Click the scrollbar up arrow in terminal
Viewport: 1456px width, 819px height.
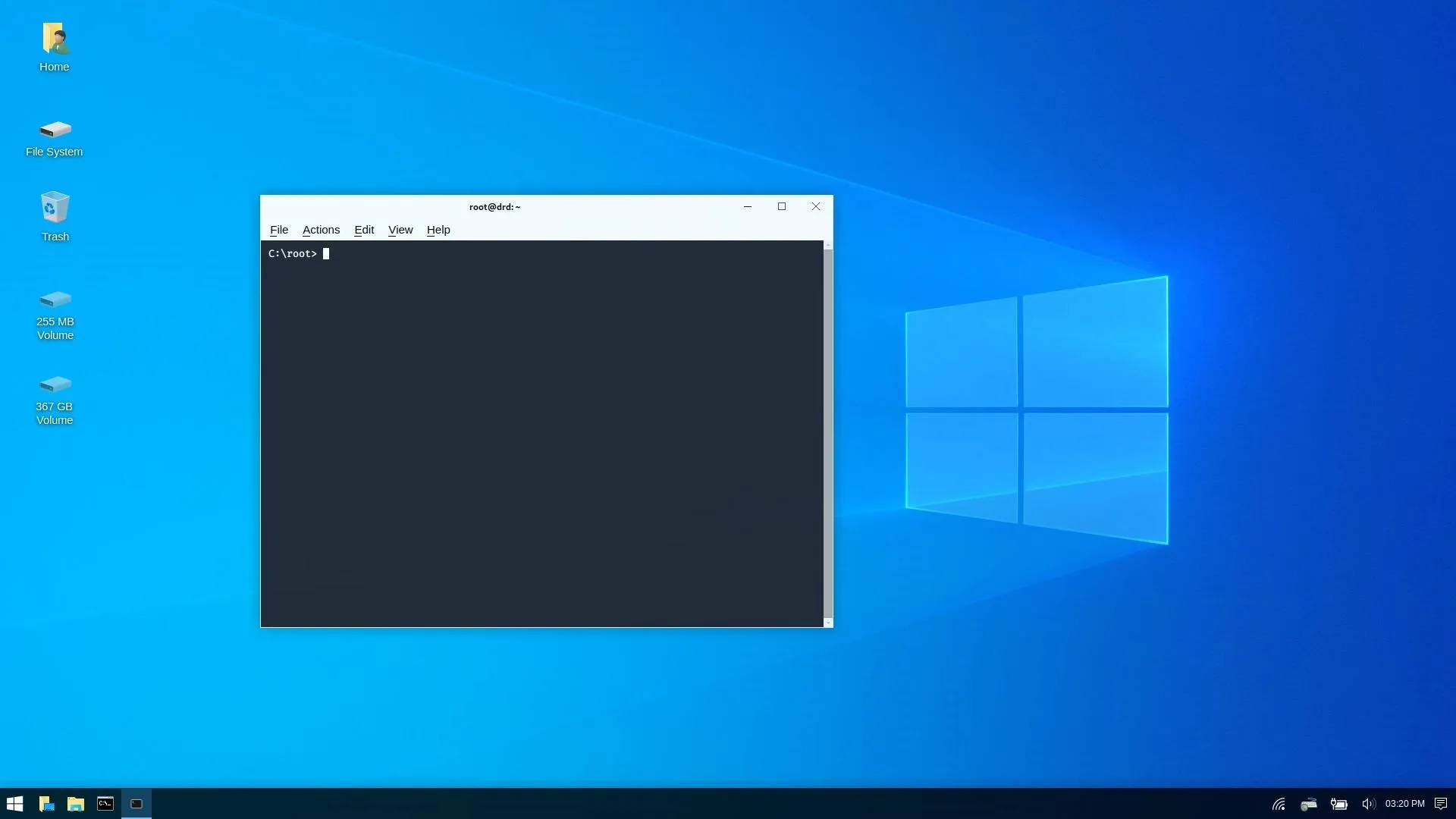point(828,245)
